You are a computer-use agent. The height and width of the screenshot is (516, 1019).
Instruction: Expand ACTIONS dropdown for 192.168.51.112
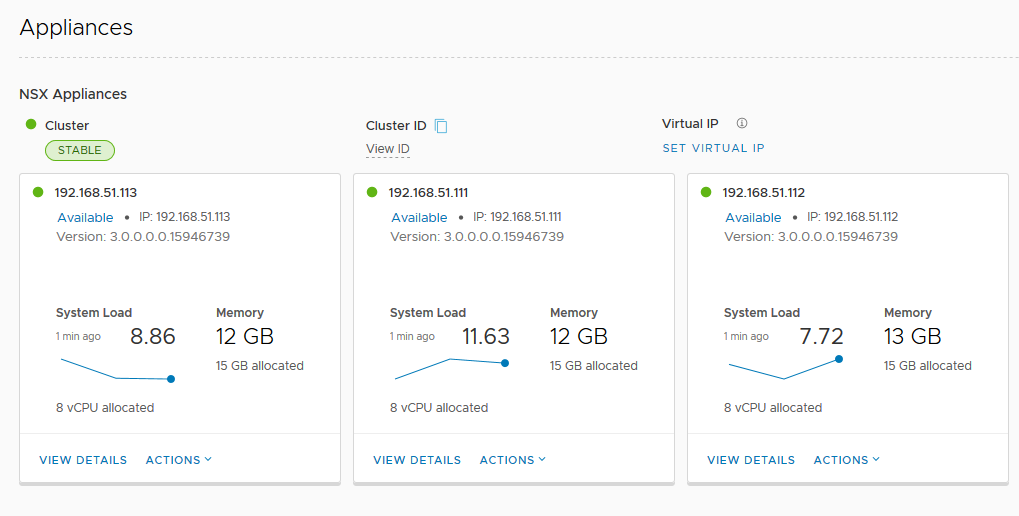coord(847,460)
